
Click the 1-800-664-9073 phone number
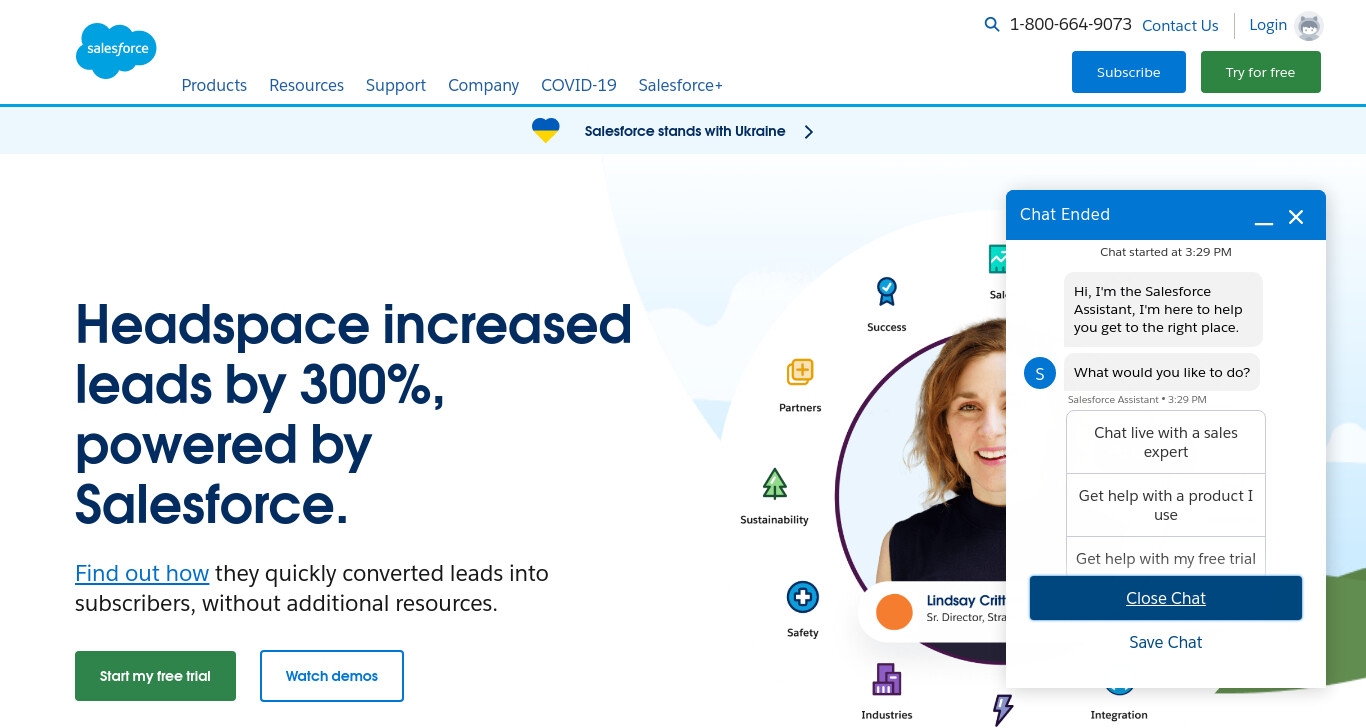(x=1071, y=24)
